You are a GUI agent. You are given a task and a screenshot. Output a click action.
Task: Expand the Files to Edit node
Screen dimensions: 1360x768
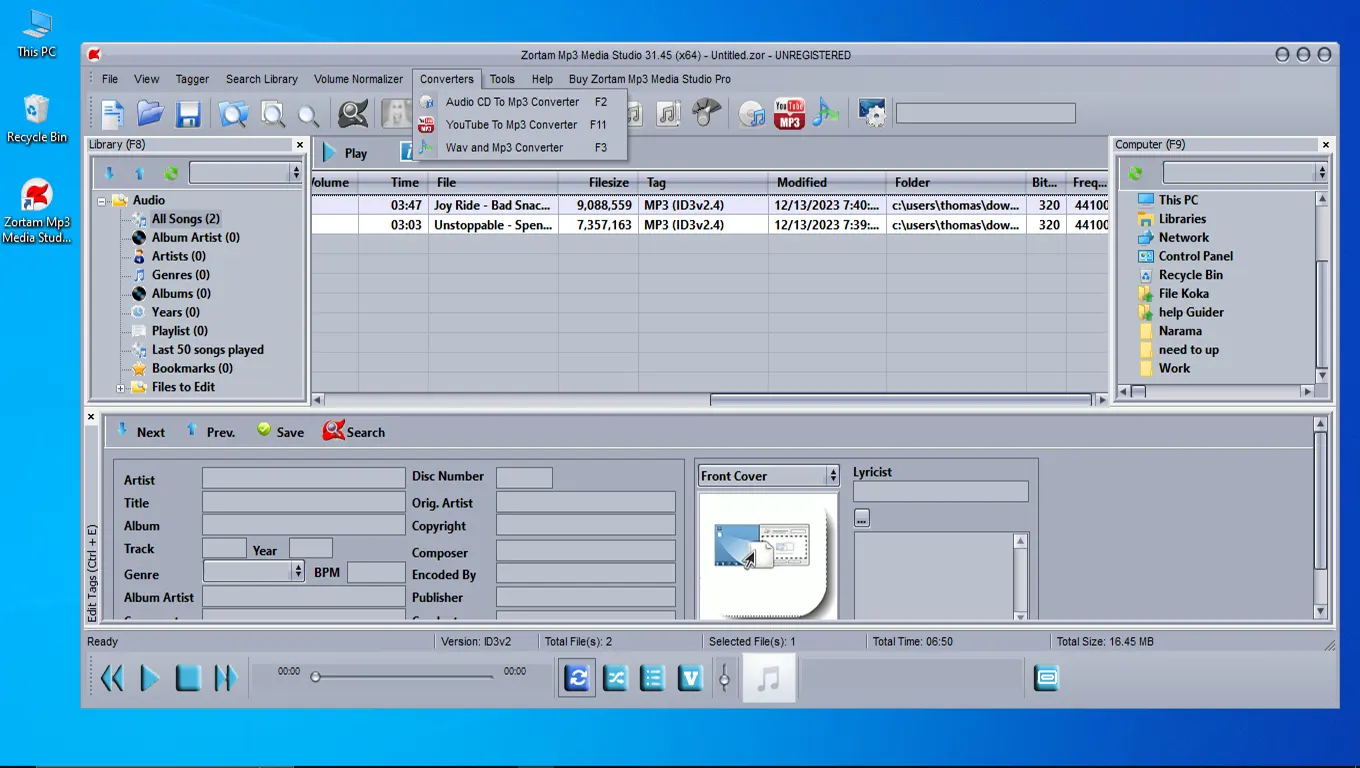click(121, 388)
